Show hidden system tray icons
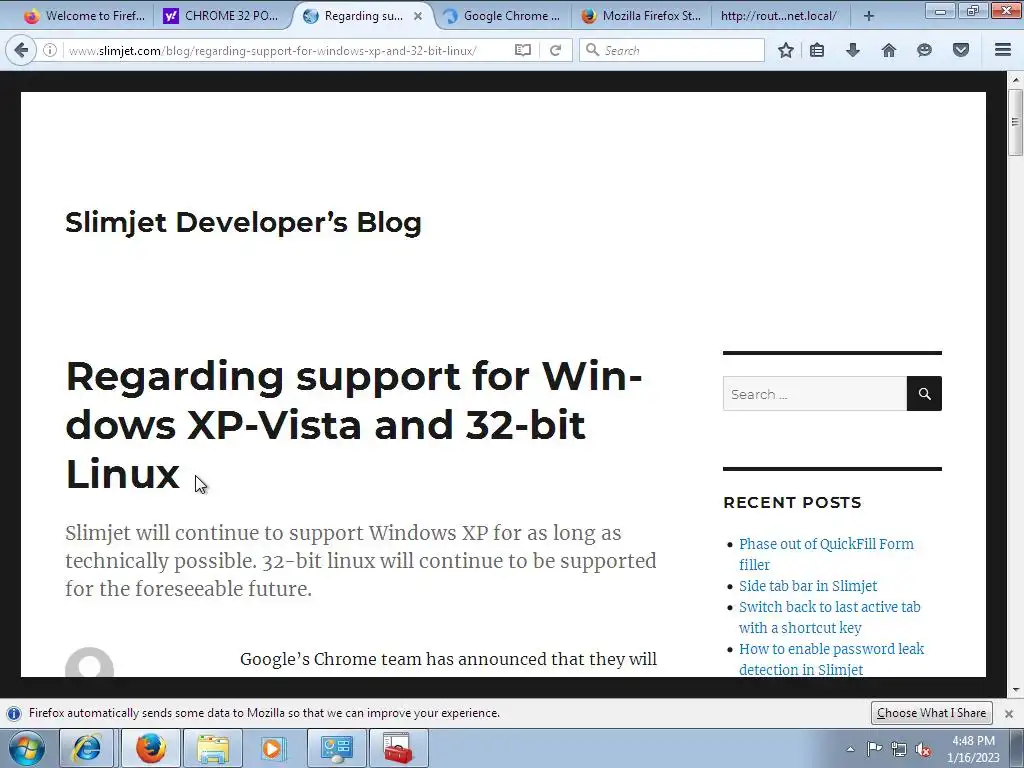Viewport: 1024px width, 768px height. 850,749
